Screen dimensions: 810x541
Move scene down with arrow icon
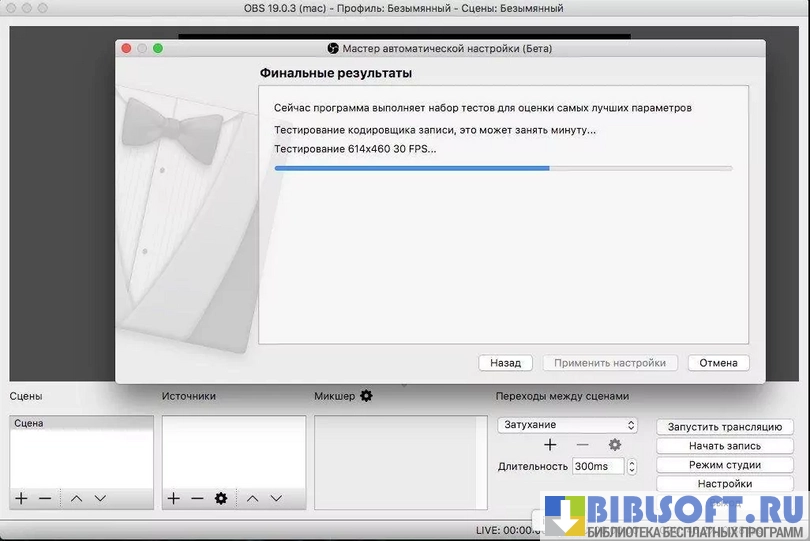click(100, 498)
